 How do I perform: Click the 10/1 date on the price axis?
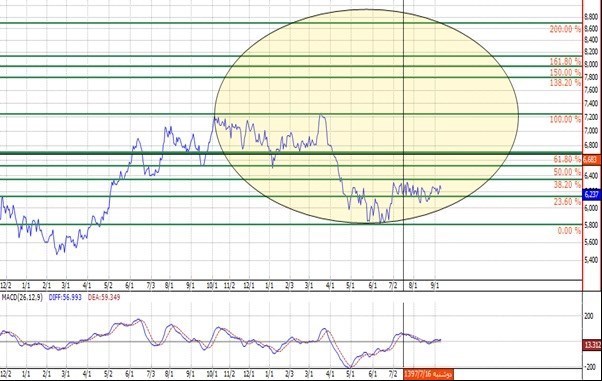click(212, 286)
